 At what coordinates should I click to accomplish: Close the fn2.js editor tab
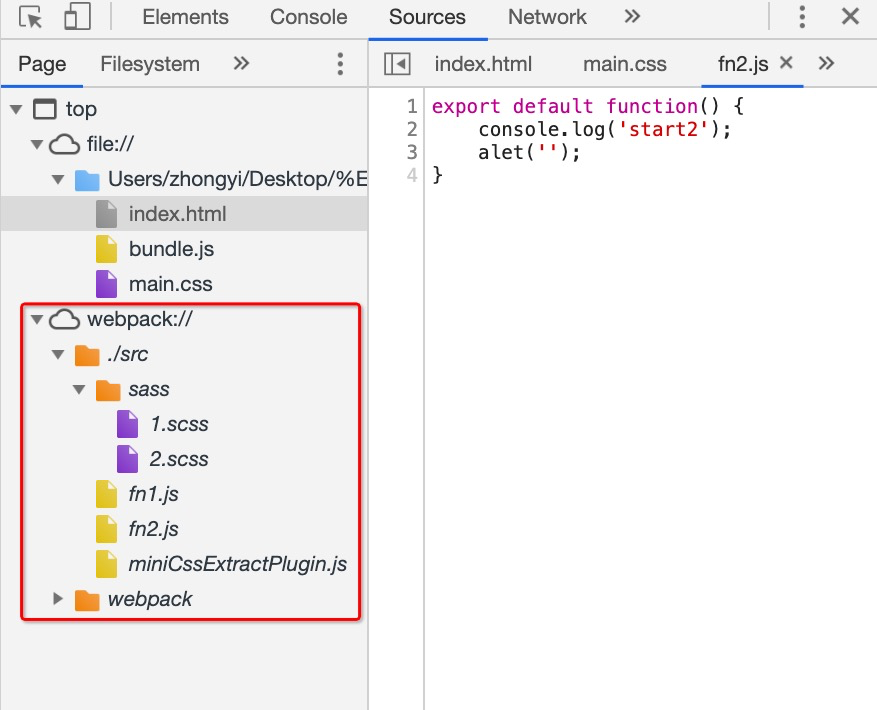pyautogui.click(x=786, y=63)
